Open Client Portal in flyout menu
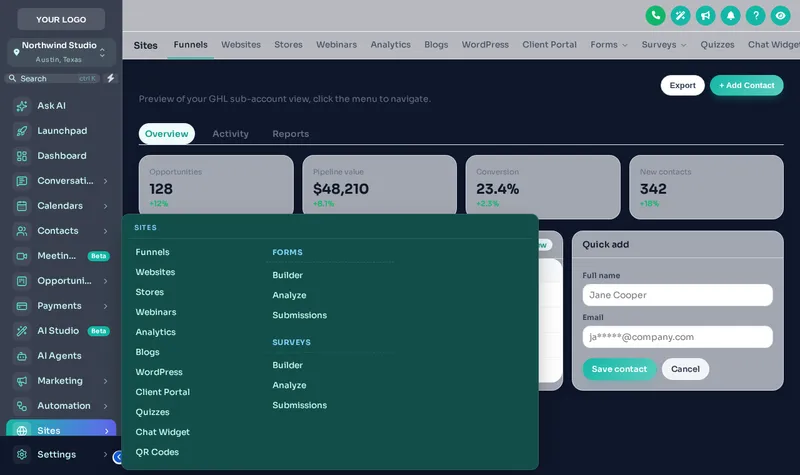The image size is (800, 475). [x=162, y=392]
